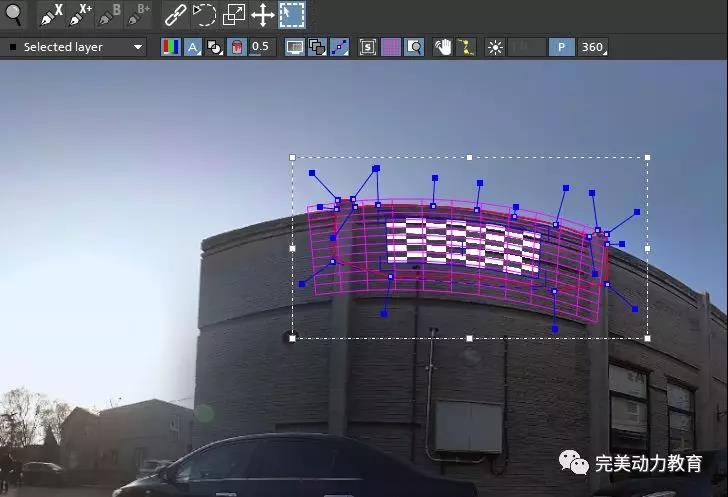Image resolution: width=728 pixels, height=497 pixels.
Task: Toggle the Show Planar Surface S button
Action: pos(368,47)
